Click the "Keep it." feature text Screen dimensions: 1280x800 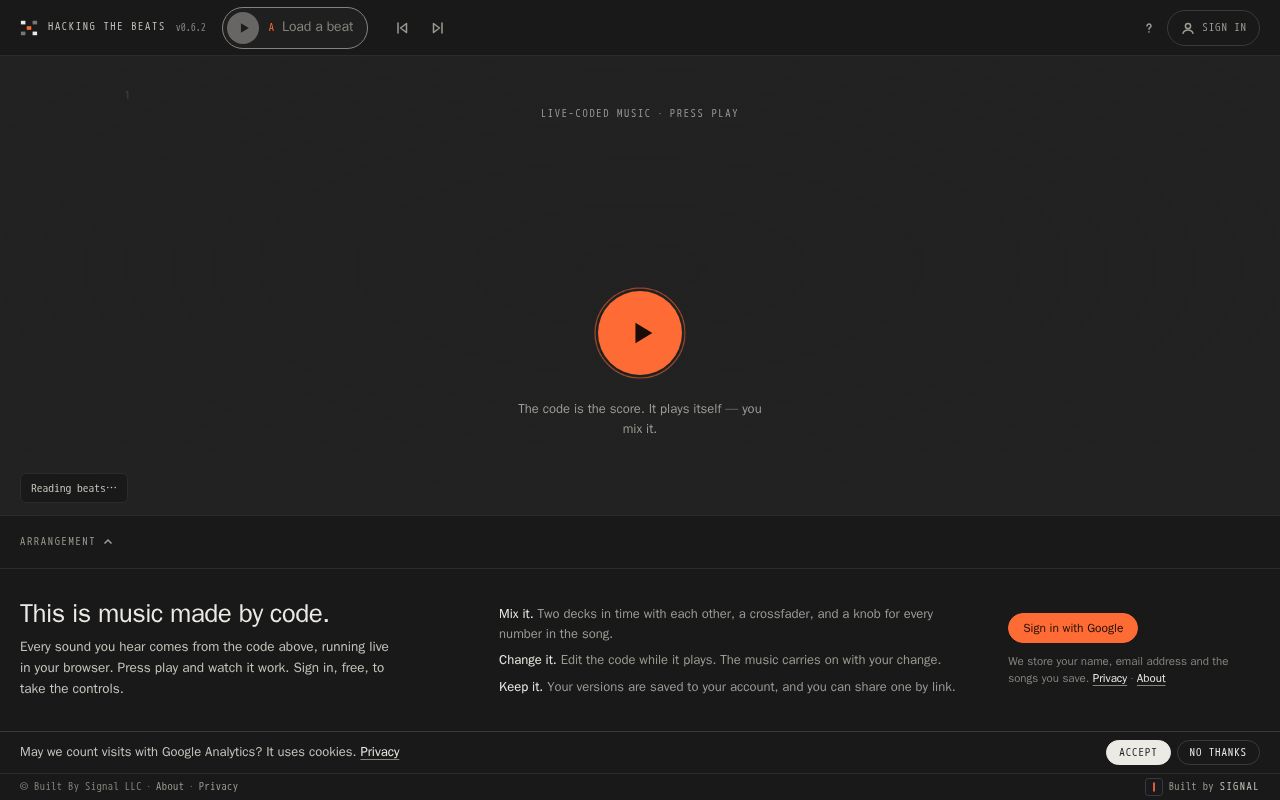click(x=521, y=687)
